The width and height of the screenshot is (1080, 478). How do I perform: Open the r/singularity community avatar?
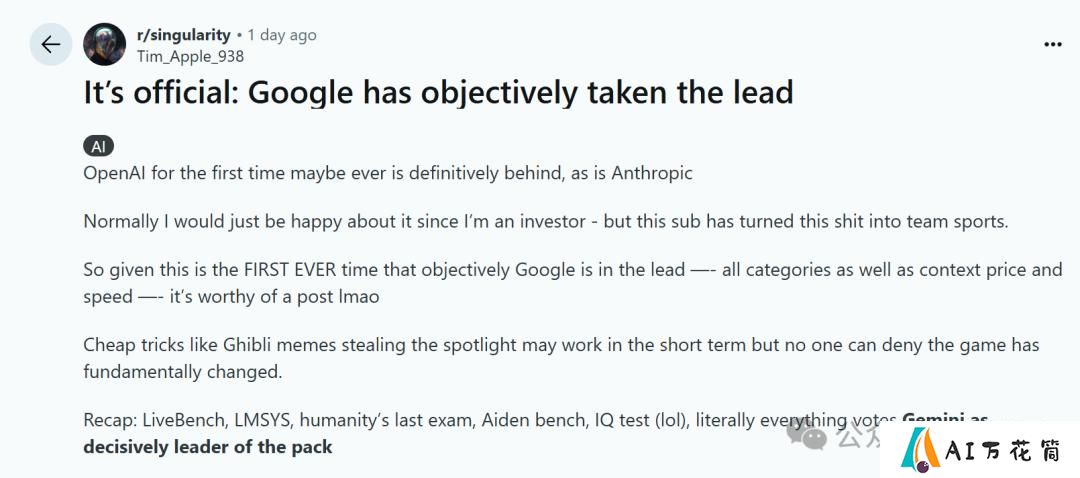[105, 45]
